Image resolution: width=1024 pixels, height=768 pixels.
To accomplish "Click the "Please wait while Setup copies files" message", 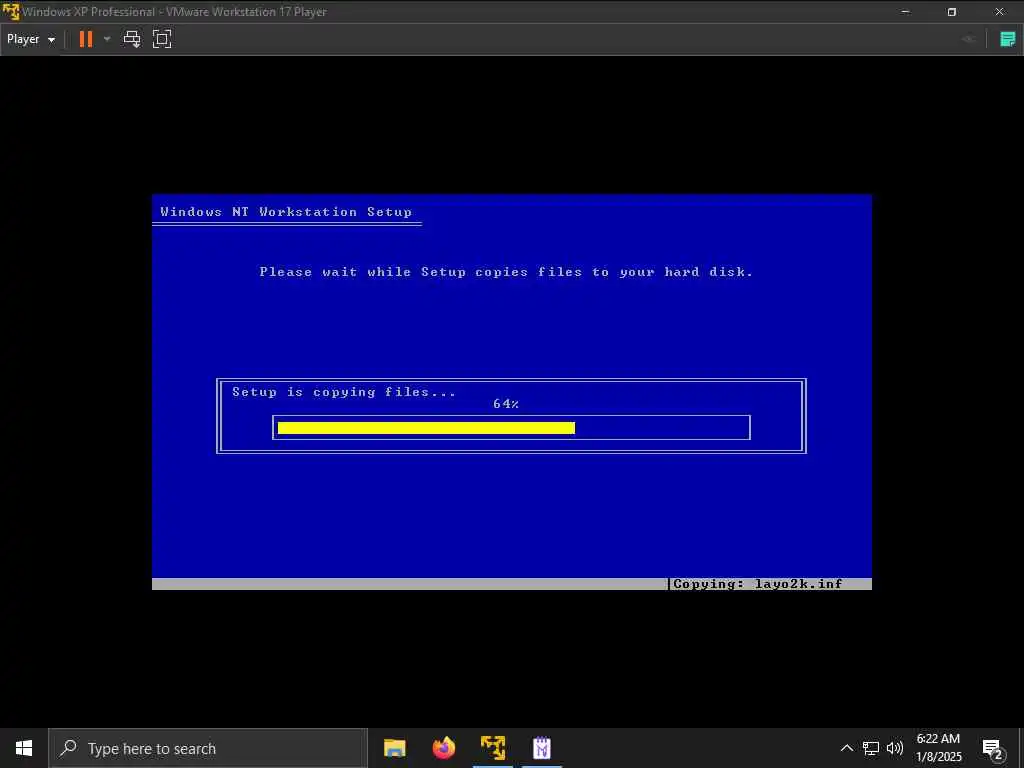I will [x=506, y=272].
